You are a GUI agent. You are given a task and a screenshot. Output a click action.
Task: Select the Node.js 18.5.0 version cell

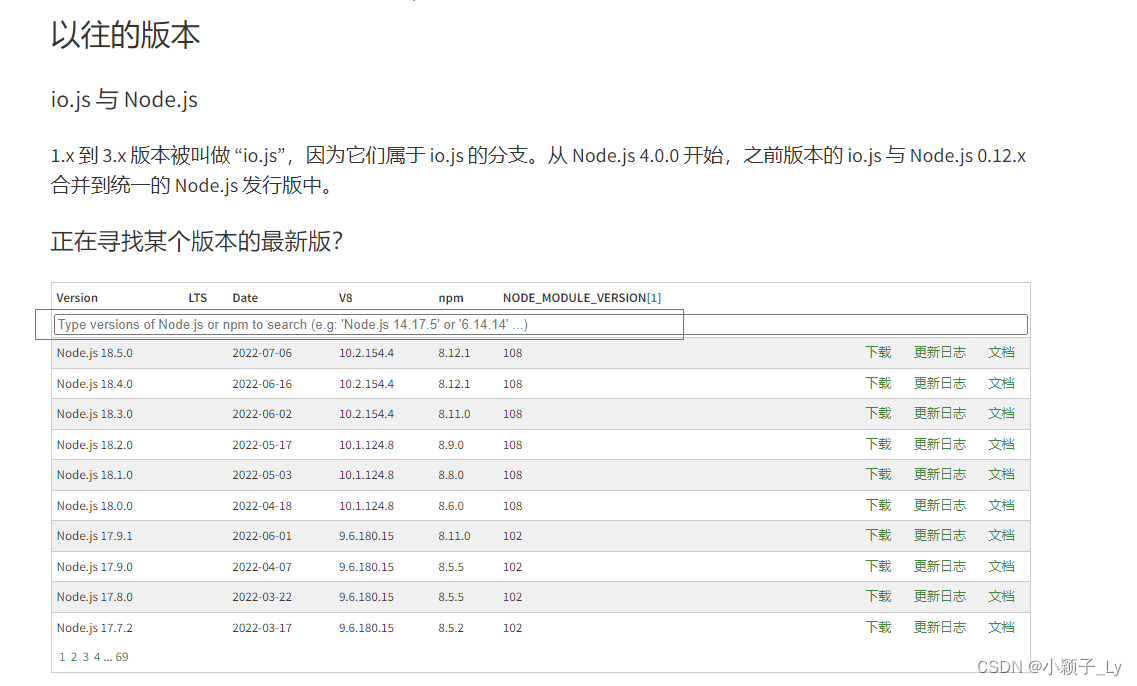pyautogui.click(x=95, y=353)
